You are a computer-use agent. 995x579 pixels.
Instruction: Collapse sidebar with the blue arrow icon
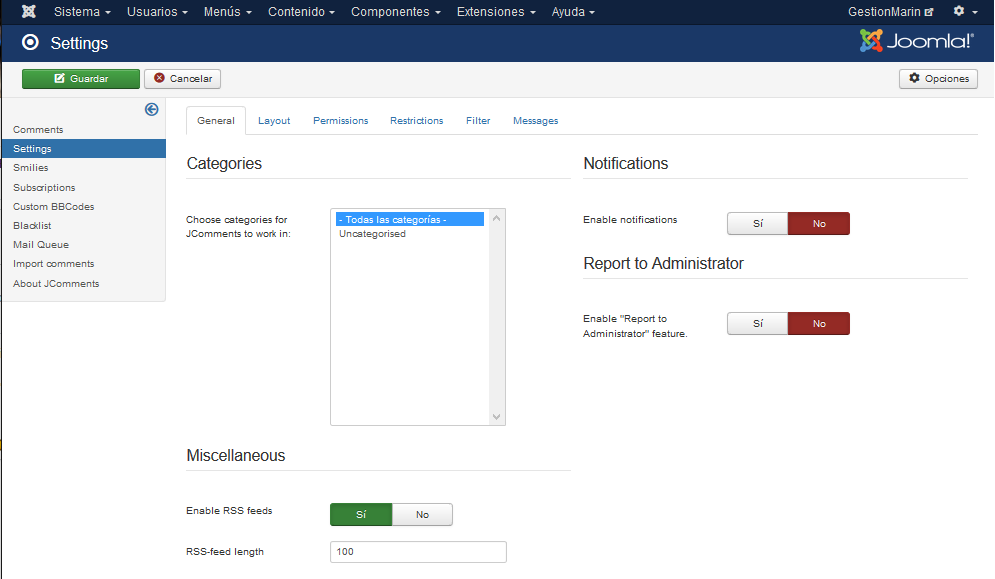(152, 110)
